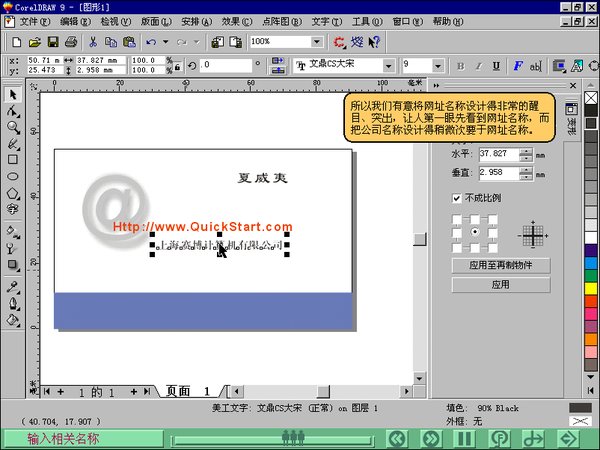Open the 点阵图 menu
Image resolution: width=600 pixels, height=450 pixels.
coord(282,22)
